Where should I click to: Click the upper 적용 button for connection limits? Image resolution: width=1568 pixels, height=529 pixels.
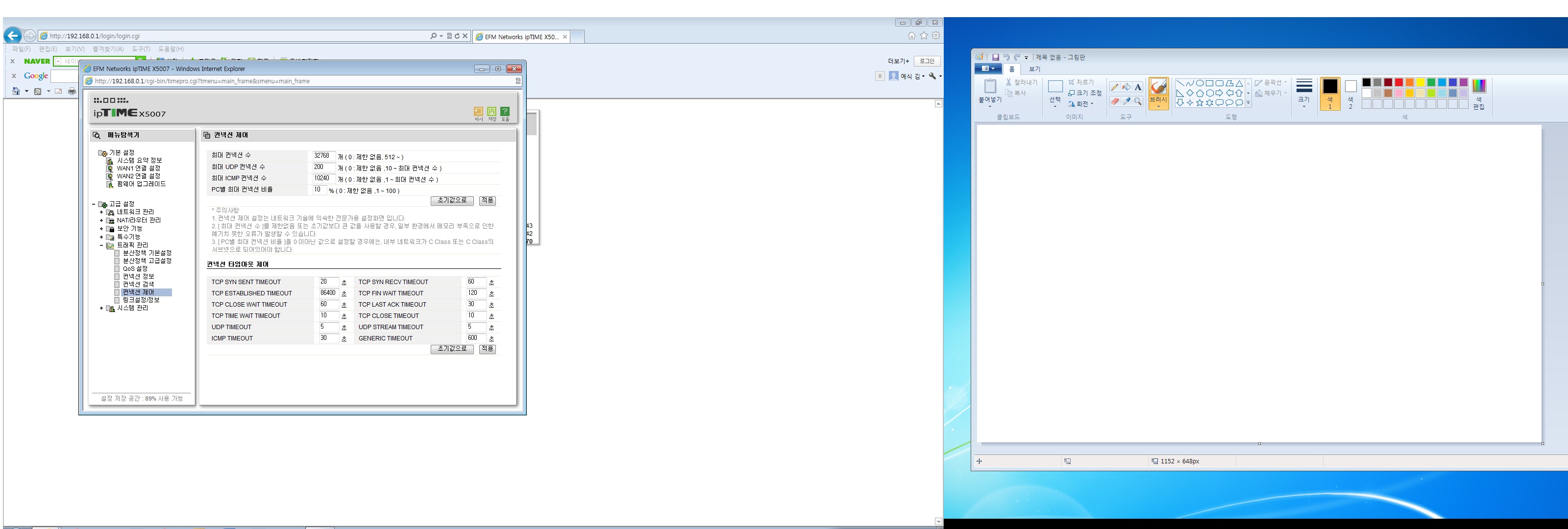click(488, 200)
